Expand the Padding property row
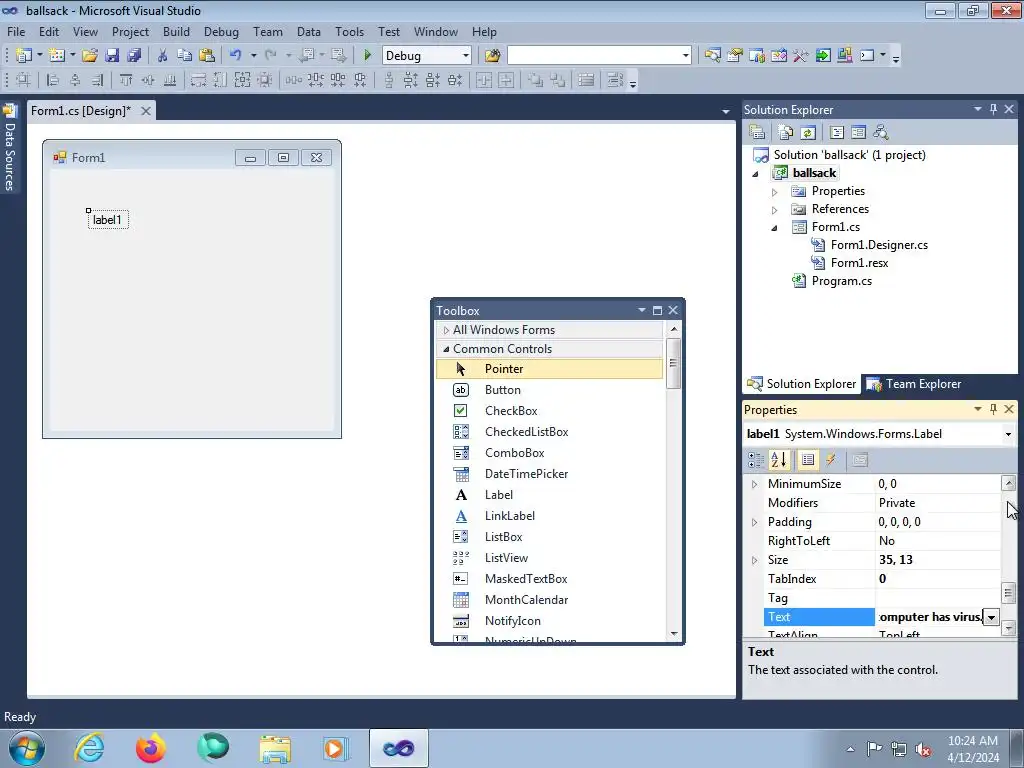 [x=754, y=522]
